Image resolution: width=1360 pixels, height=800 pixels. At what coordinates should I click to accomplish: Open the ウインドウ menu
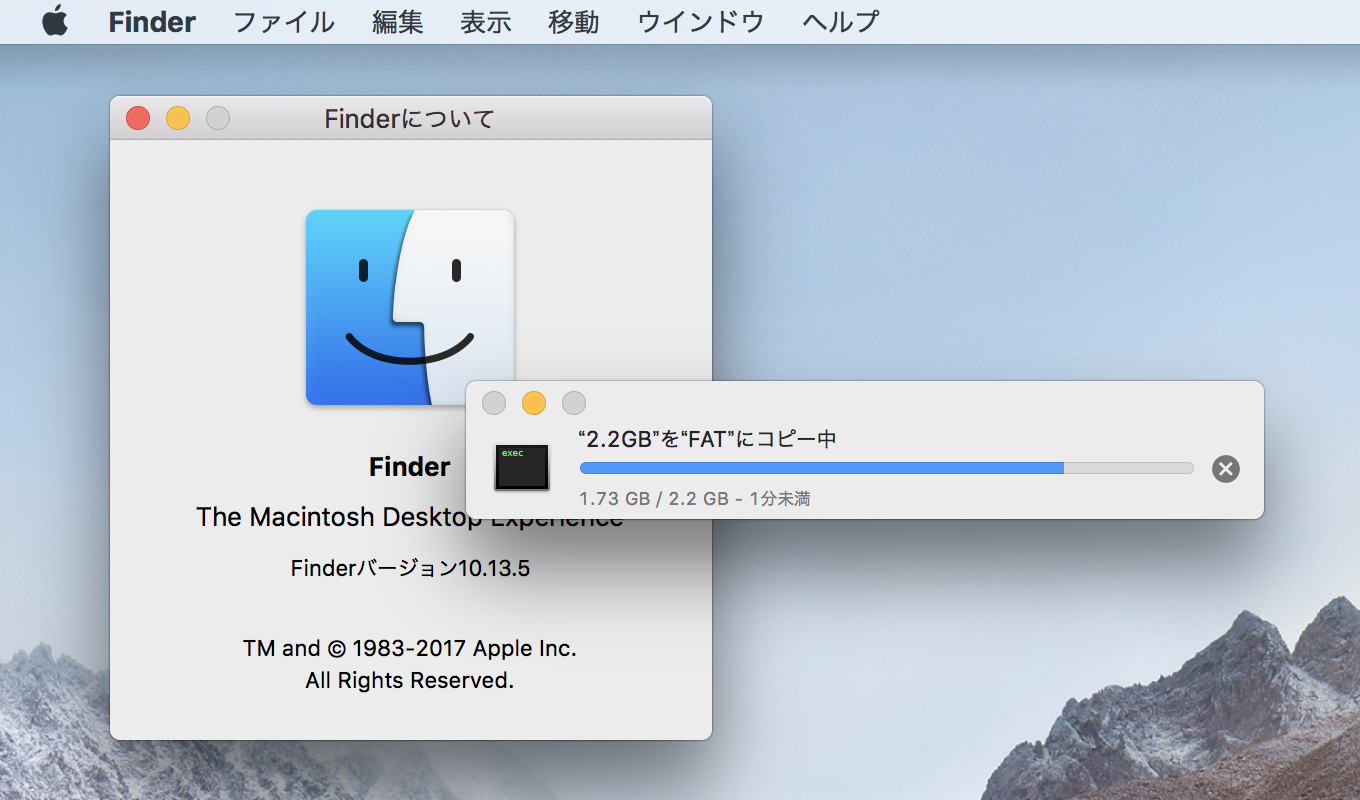click(701, 22)
